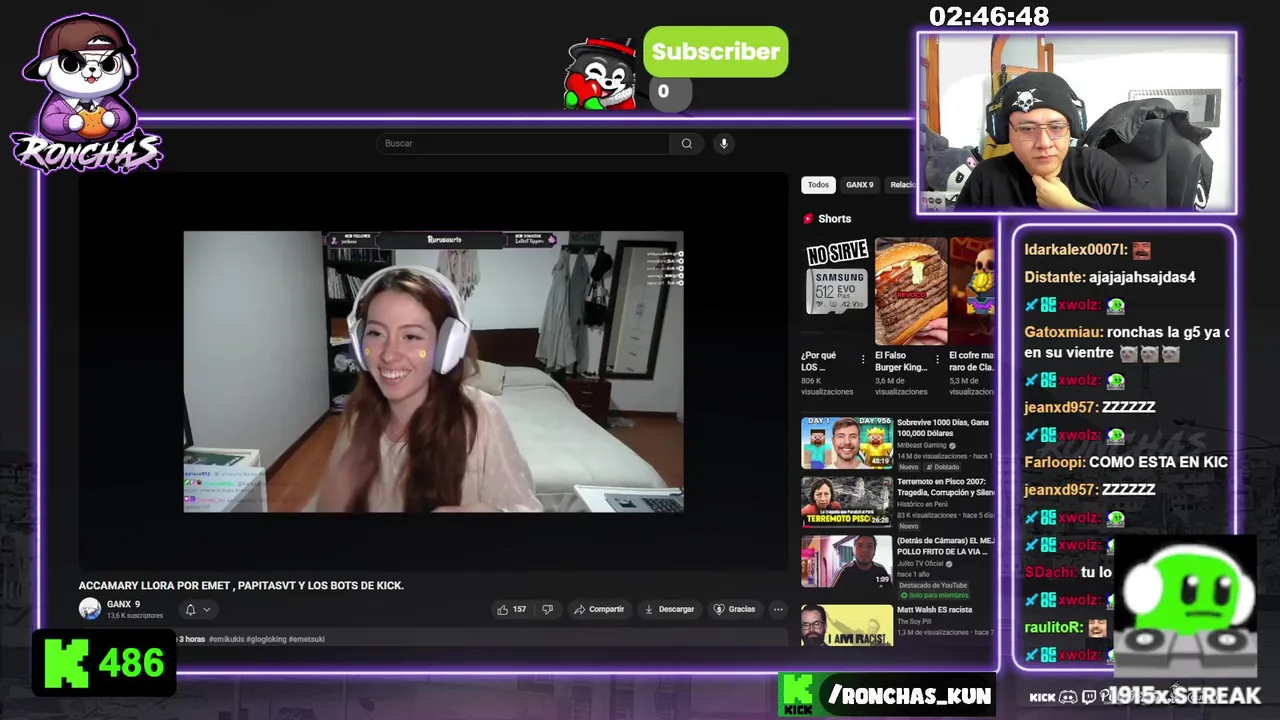
Task: Select the GANX 9 filter chip
Action: [859, 185]
